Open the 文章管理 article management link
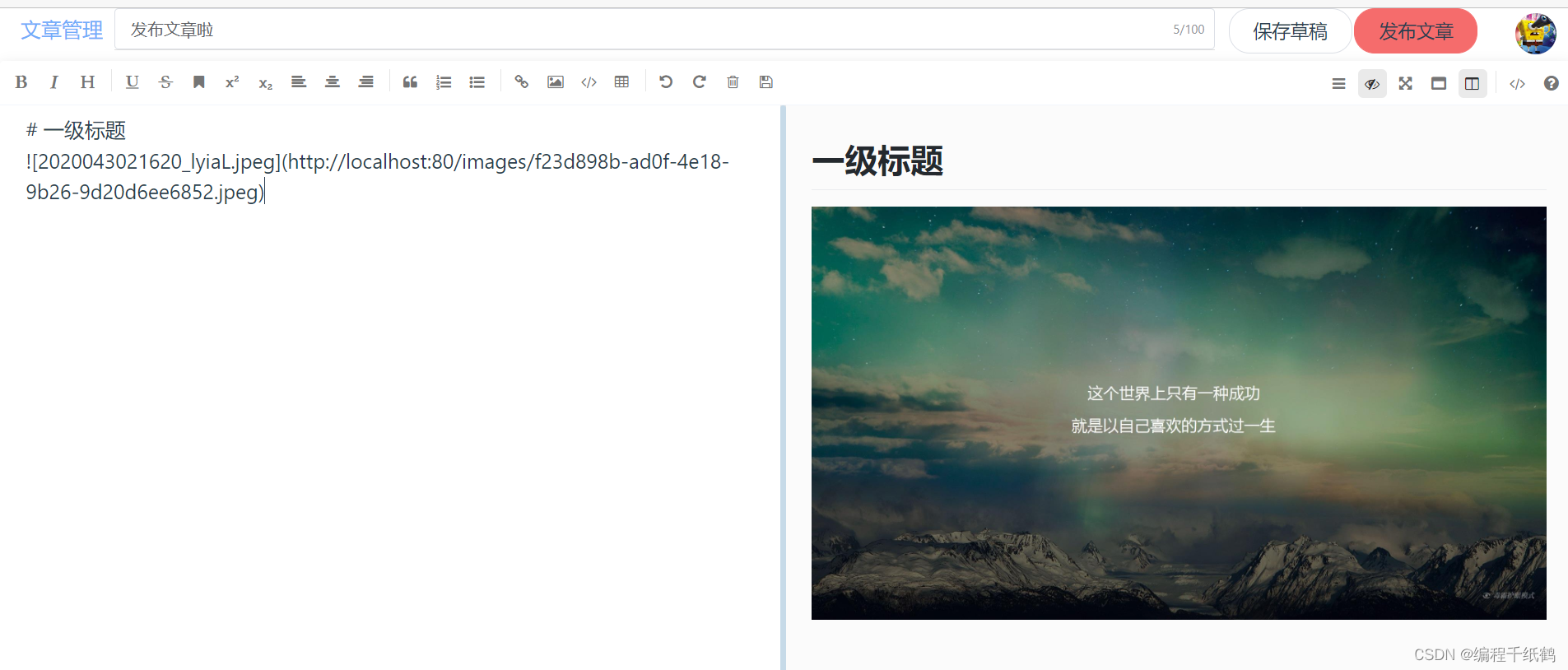 tap(62, 30)
